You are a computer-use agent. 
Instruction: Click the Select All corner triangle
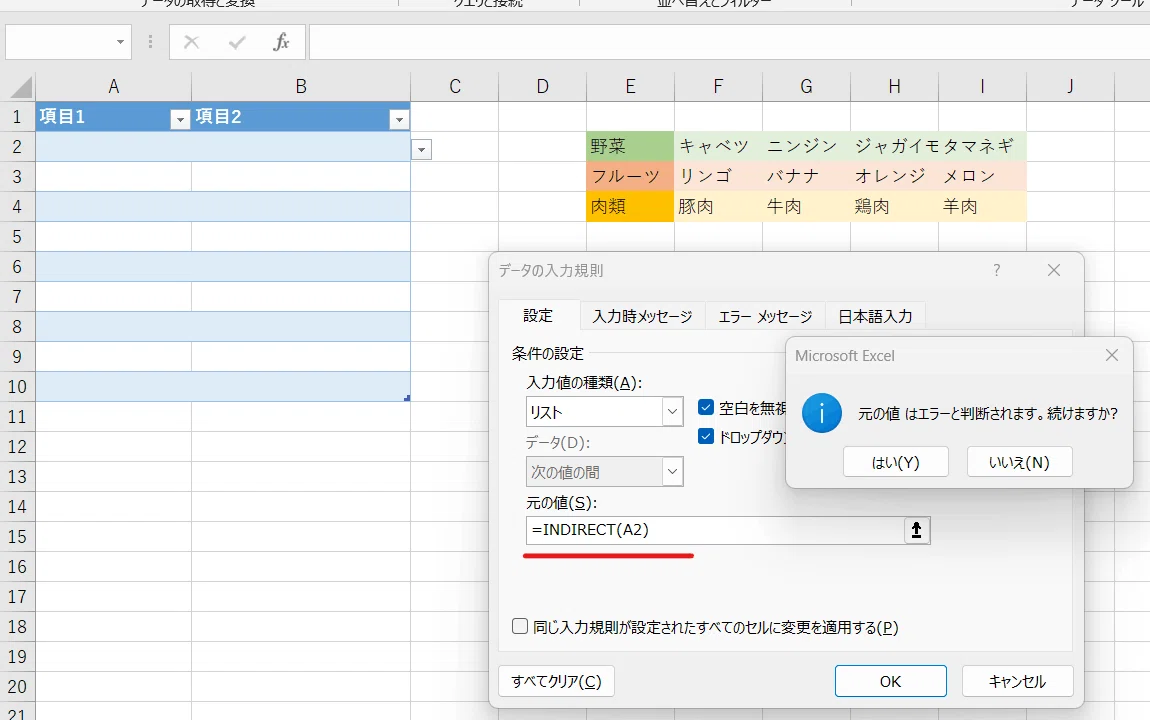21,87
